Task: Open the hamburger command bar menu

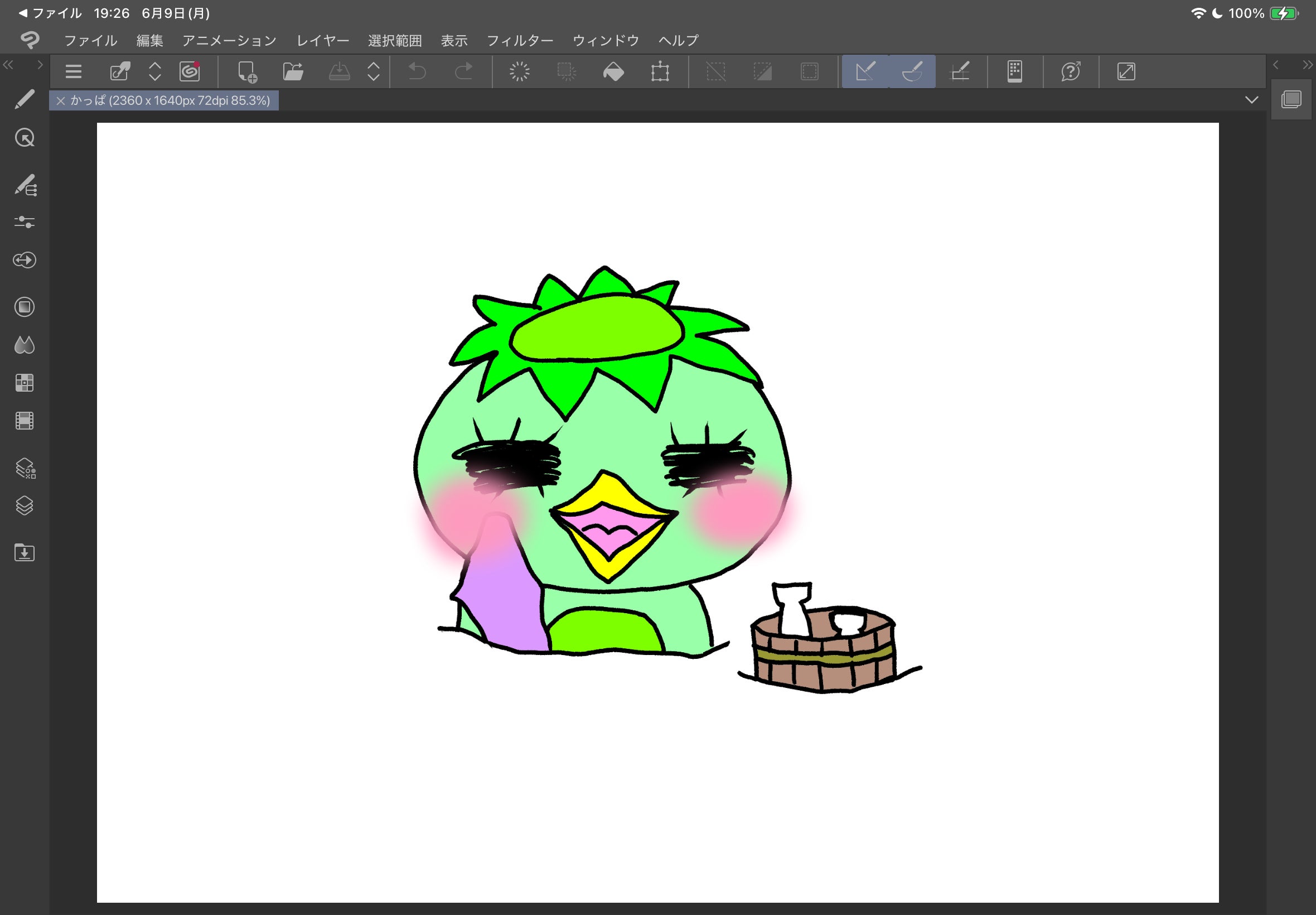Action: [74, 71]
